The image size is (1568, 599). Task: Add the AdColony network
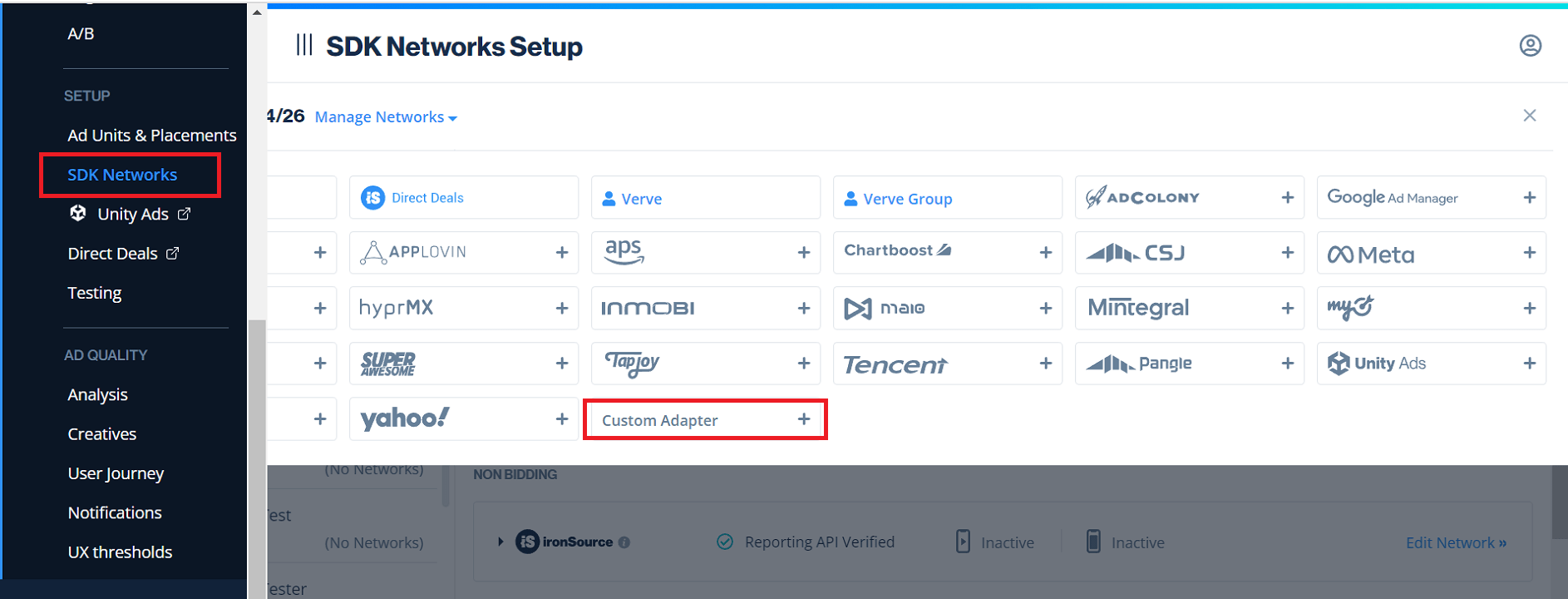1287,197
